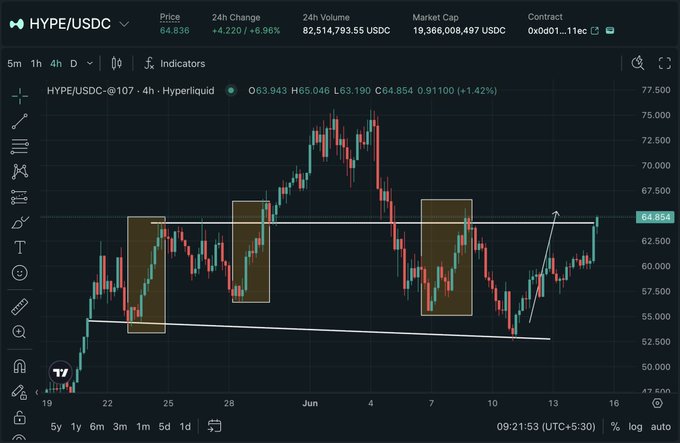
Task: Set the date range to 5d
Action: click(164, 427)
